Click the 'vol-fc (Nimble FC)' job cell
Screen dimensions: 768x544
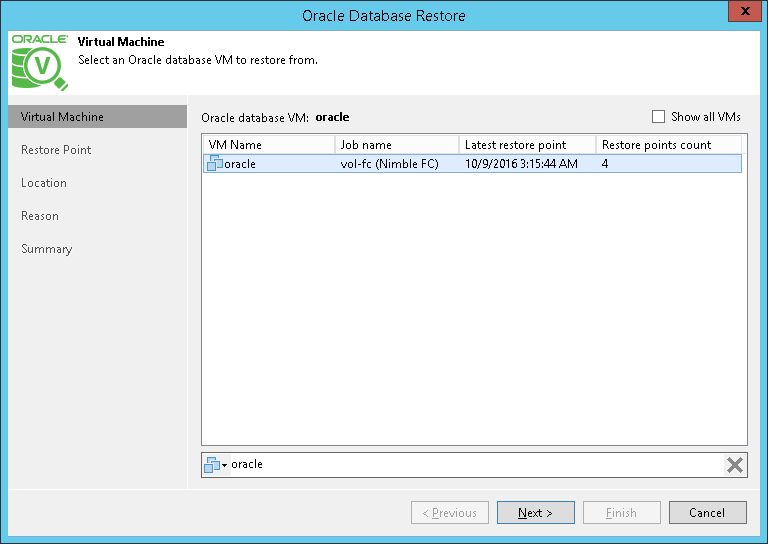[x=389, y=164]
